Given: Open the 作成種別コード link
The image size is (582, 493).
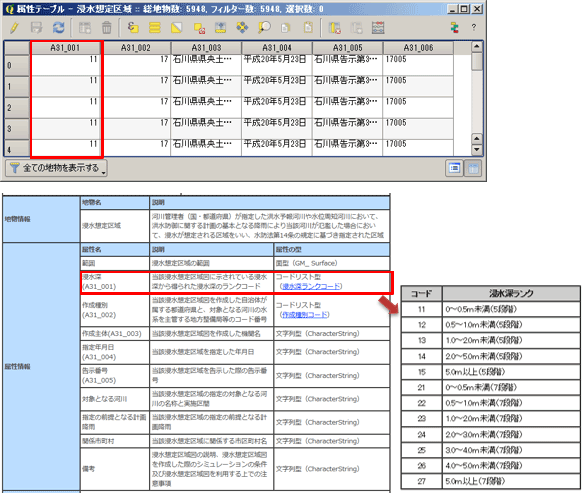Looking at the screenshot, I should point(305,315).
